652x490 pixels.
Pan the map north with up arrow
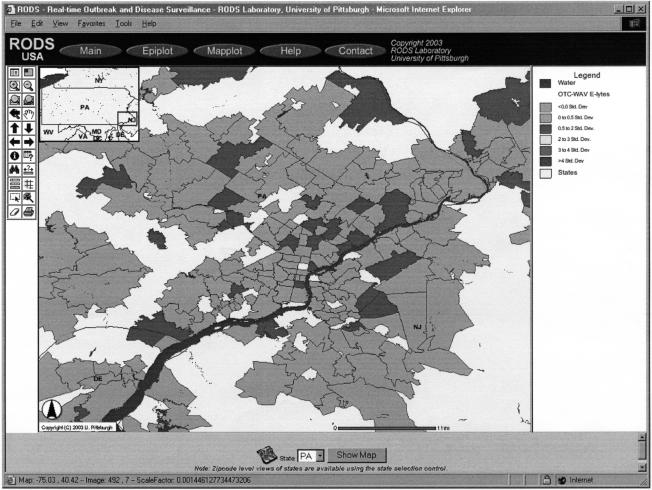(x=15, y=128)
